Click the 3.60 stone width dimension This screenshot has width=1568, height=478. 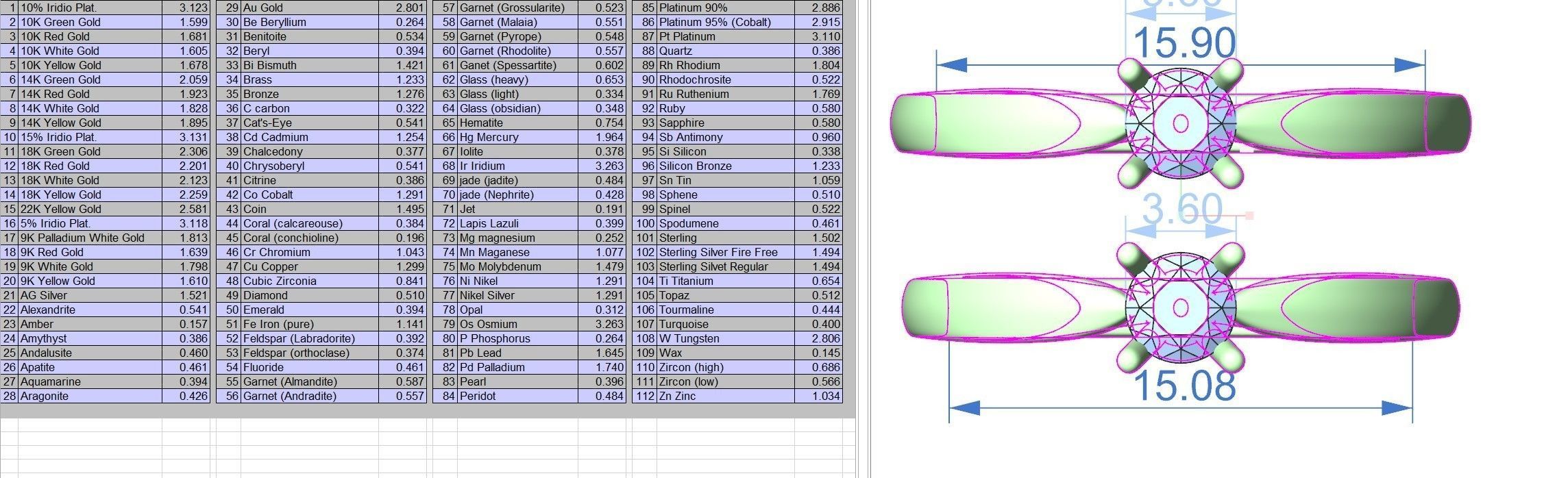[1182, 208]
